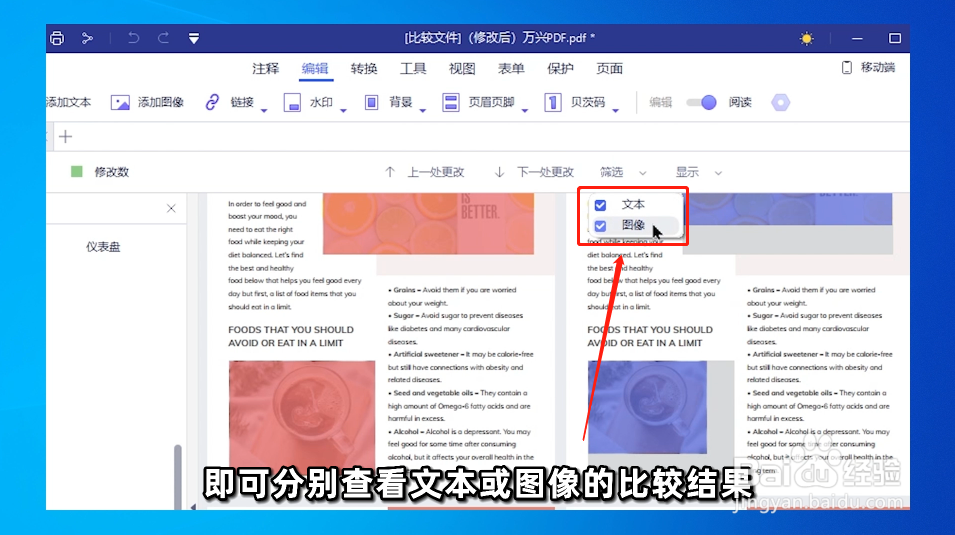The height and width of the screenshot is (535, 955).
Task: Click the purple hexagon icon after 阅读
Action: [x=780, y=102]
